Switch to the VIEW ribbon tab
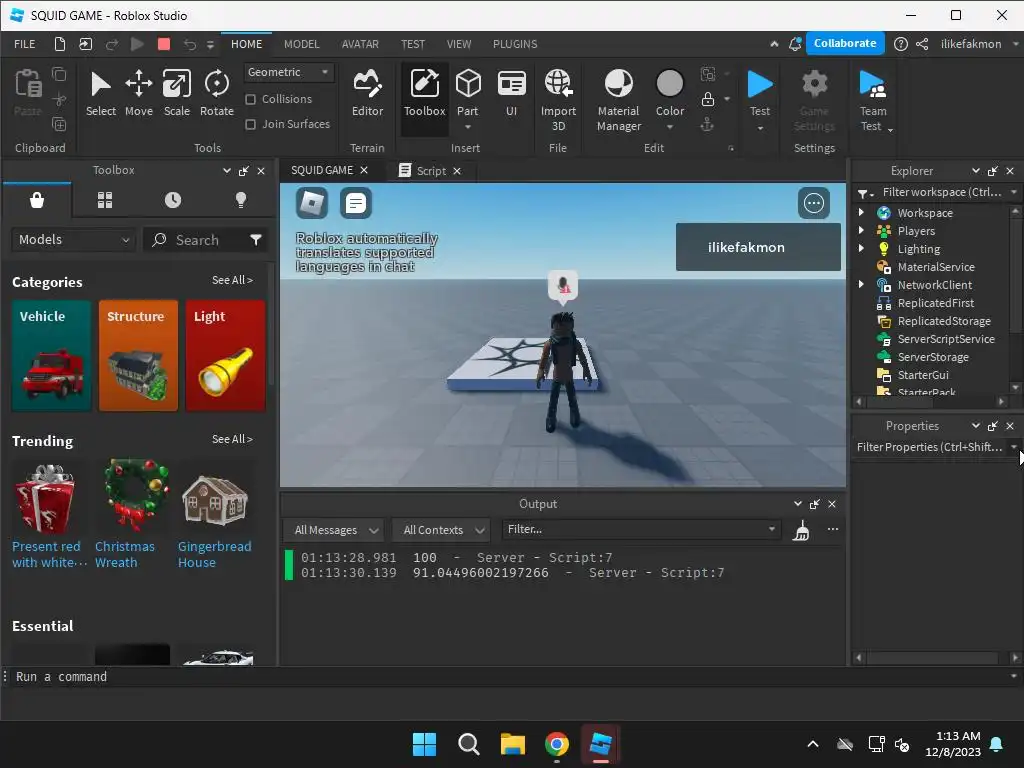Image resolution: width=1024 pixels, height=768 pixels. coord(459,44)
